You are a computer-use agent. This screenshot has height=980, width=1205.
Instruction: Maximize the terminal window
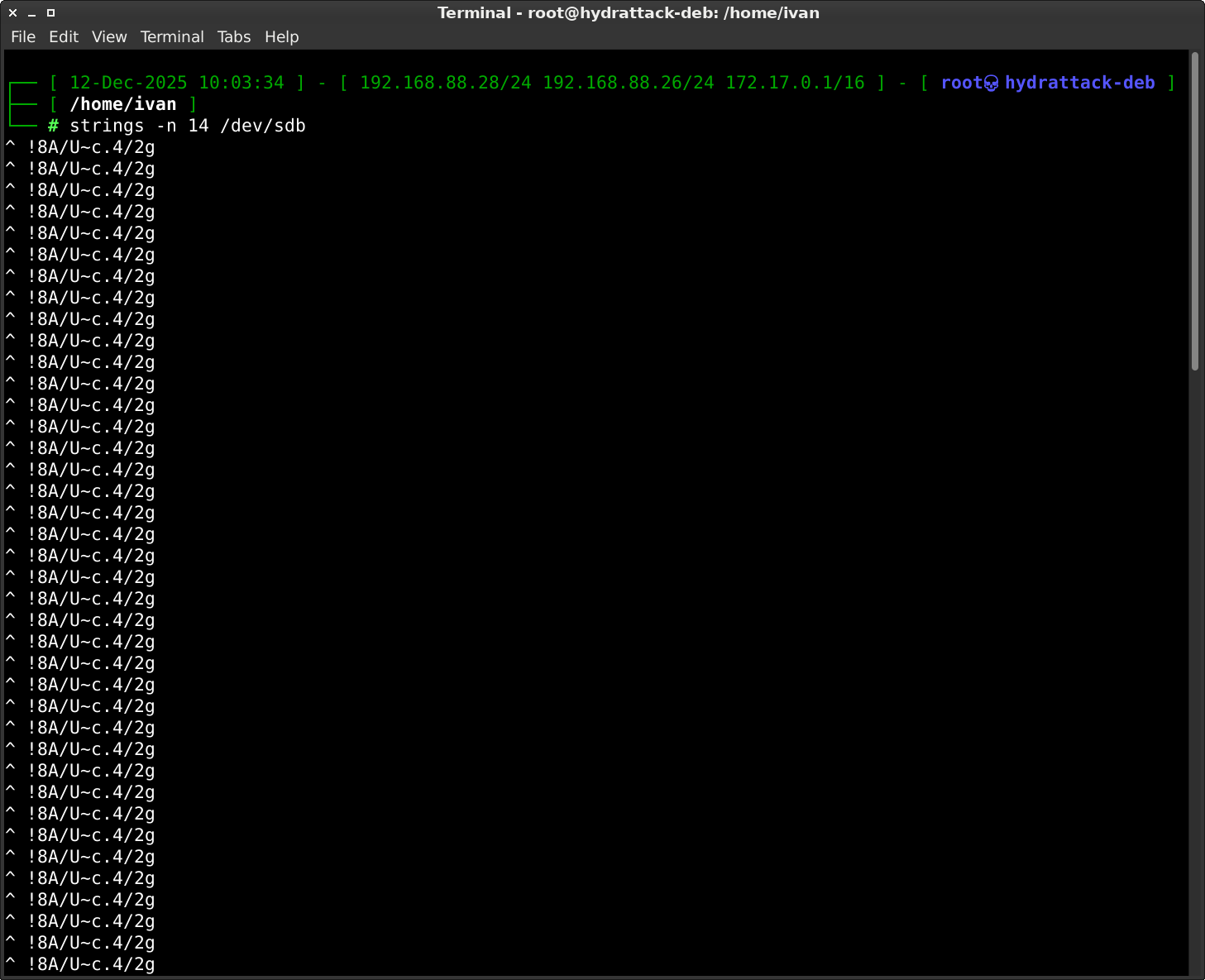(50, 12)
